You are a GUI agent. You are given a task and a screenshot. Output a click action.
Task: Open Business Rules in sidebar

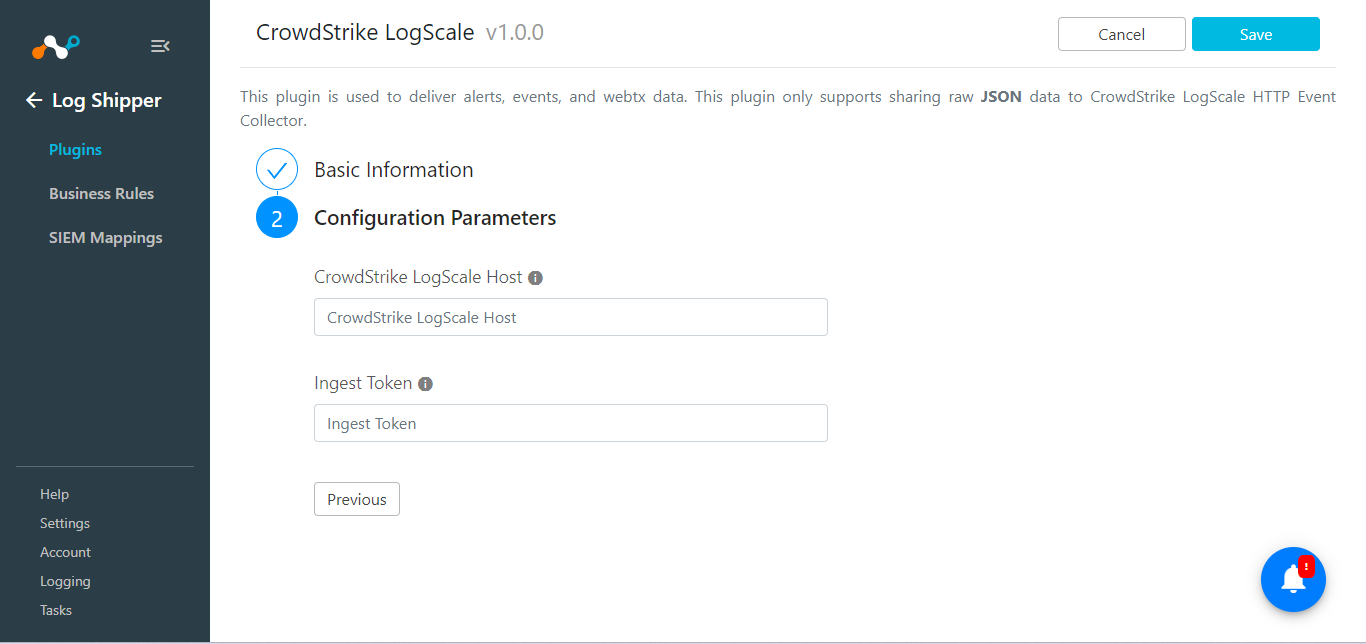tap(101, 194)
